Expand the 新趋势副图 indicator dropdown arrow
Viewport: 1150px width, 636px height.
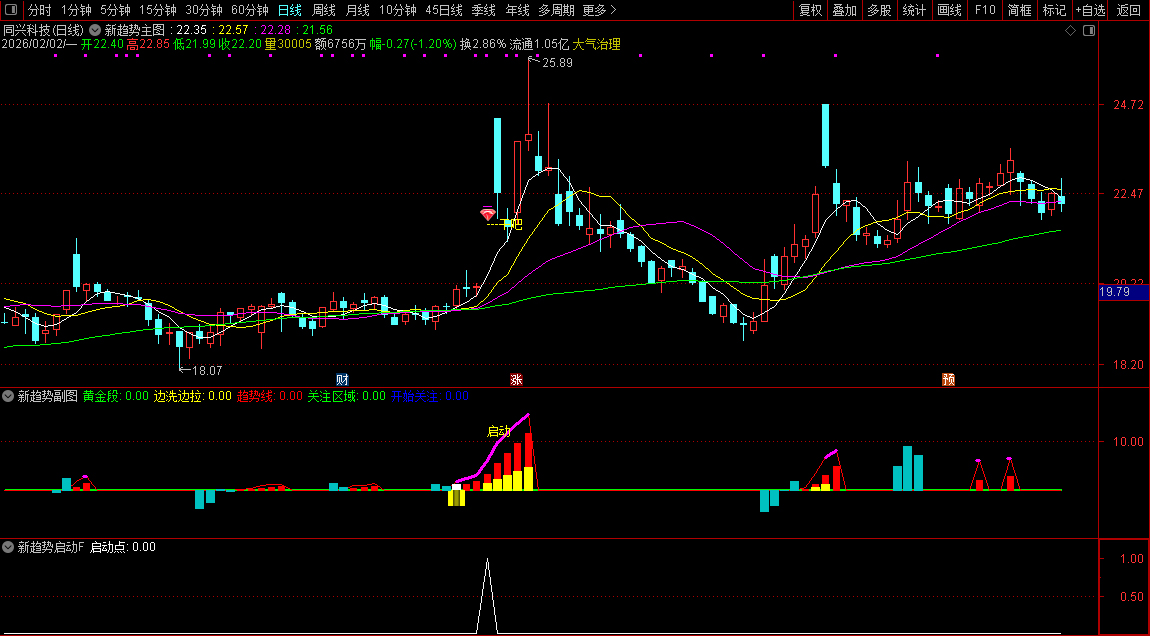(9, 396)
